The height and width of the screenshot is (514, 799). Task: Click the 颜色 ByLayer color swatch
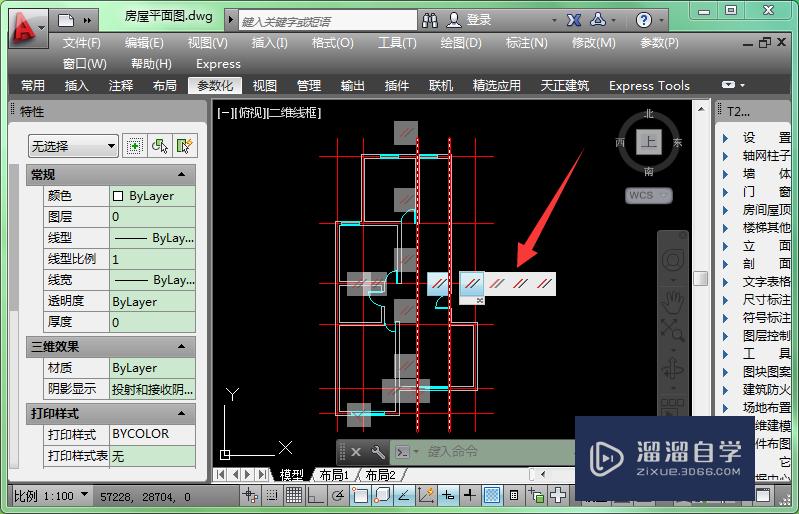[118, 196]
